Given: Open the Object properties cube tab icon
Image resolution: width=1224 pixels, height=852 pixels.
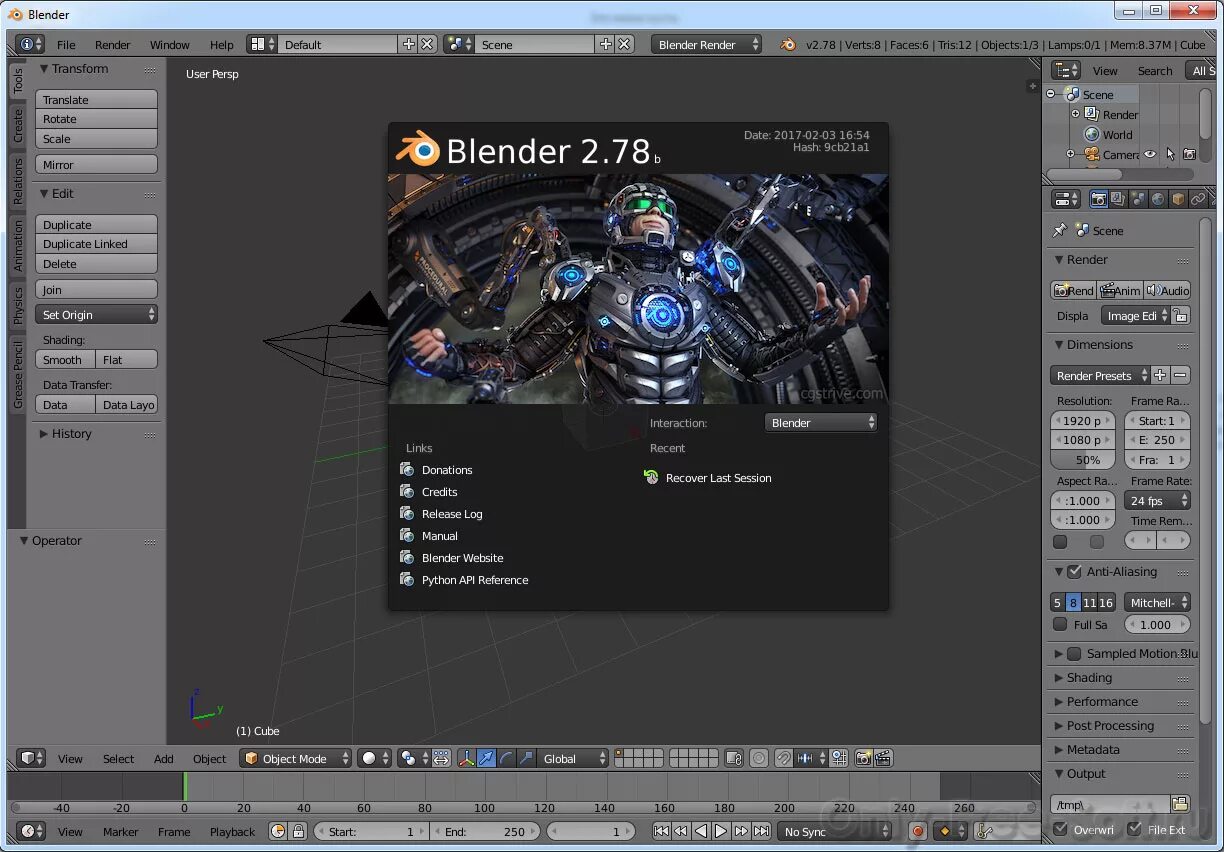Looking at the screenshot, I should click(x=1177, y=199).
